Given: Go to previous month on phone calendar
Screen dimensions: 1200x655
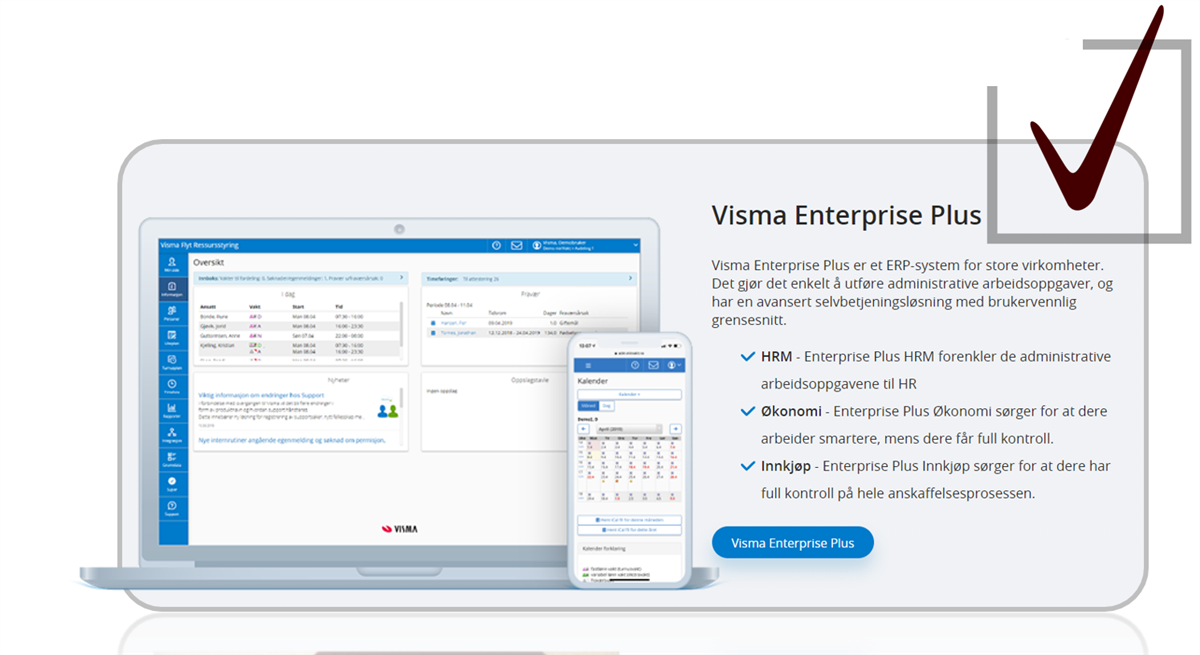Looking at the screenshot, I should tap(583, 428).
